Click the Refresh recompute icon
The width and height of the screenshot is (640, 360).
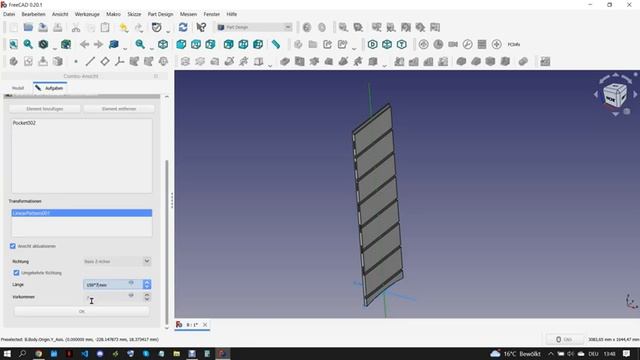(183, 27)
